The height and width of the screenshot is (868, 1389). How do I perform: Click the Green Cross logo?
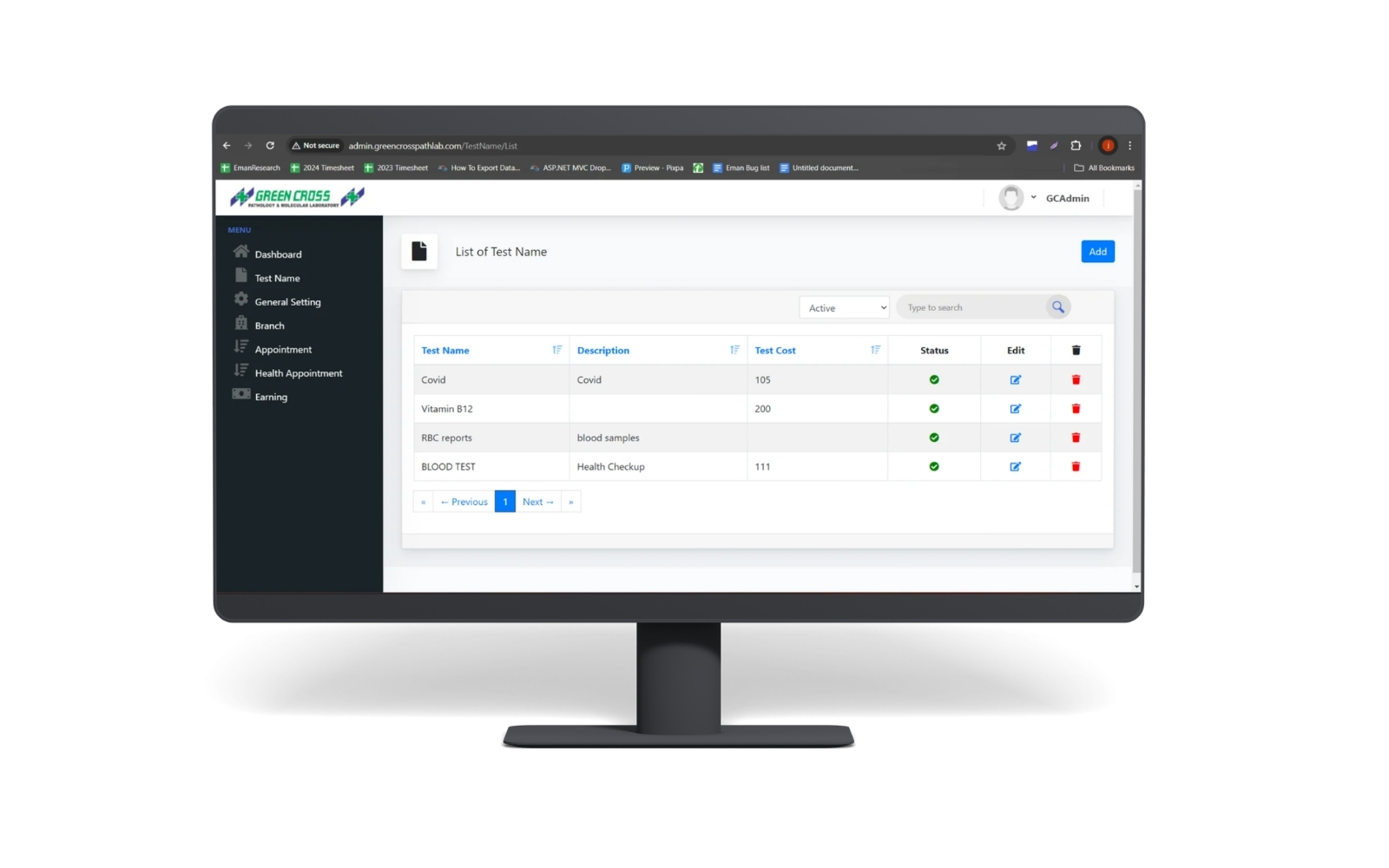(x=297, y=198)
